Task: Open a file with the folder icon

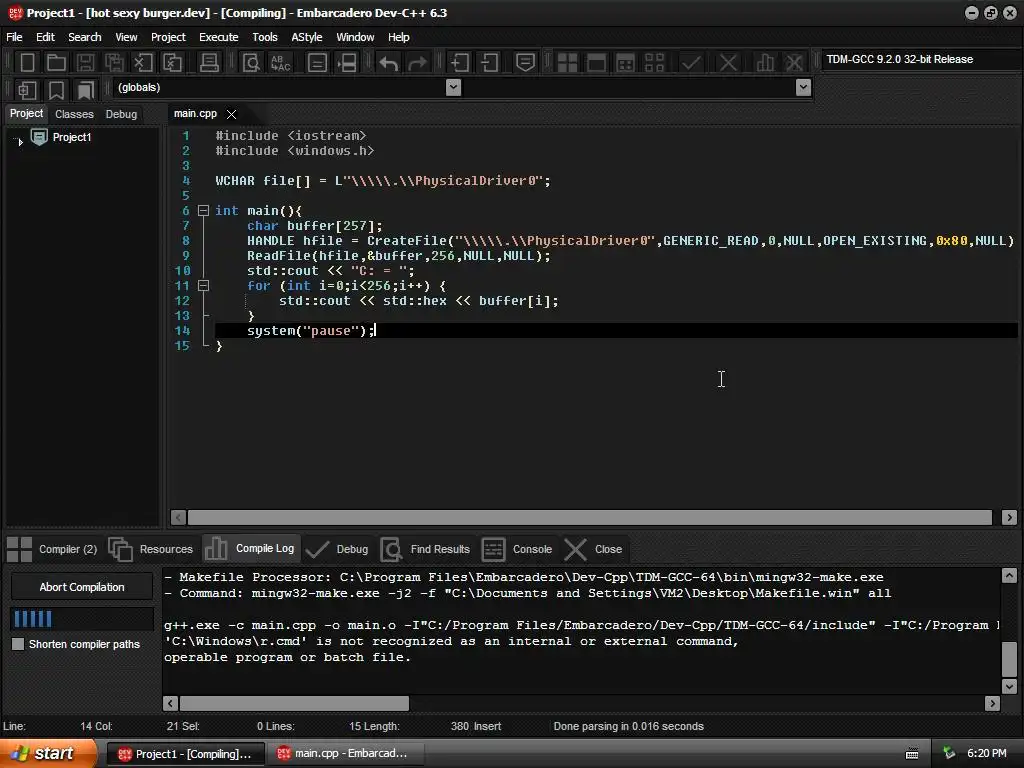Action: 56,63
